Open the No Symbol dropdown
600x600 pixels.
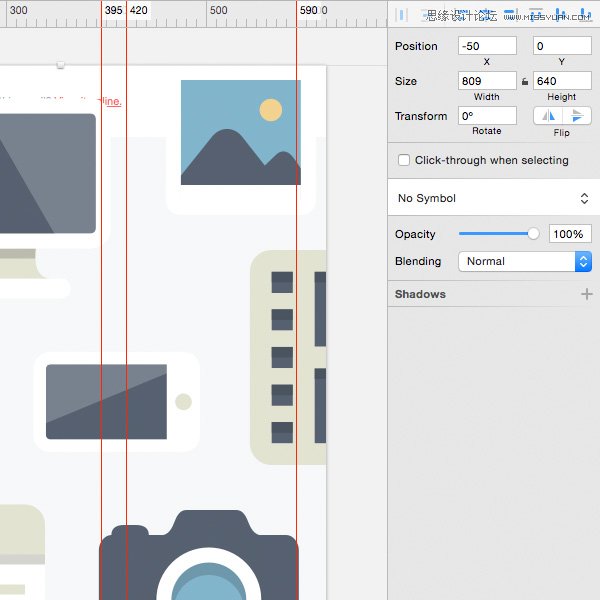[x=494, y=198]
